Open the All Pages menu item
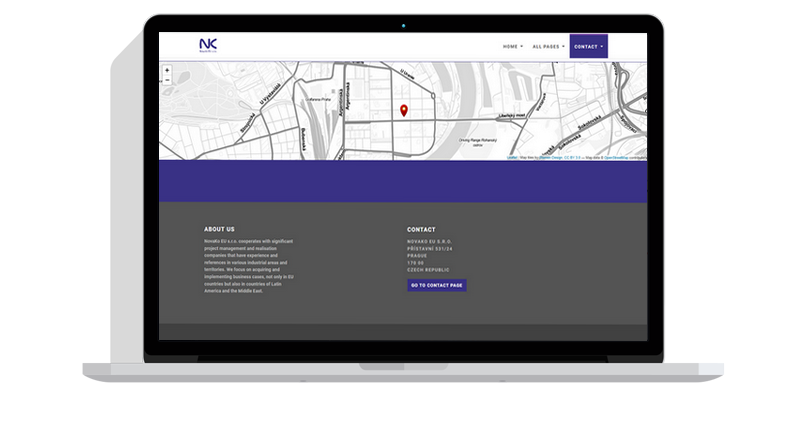 (546, 46)
